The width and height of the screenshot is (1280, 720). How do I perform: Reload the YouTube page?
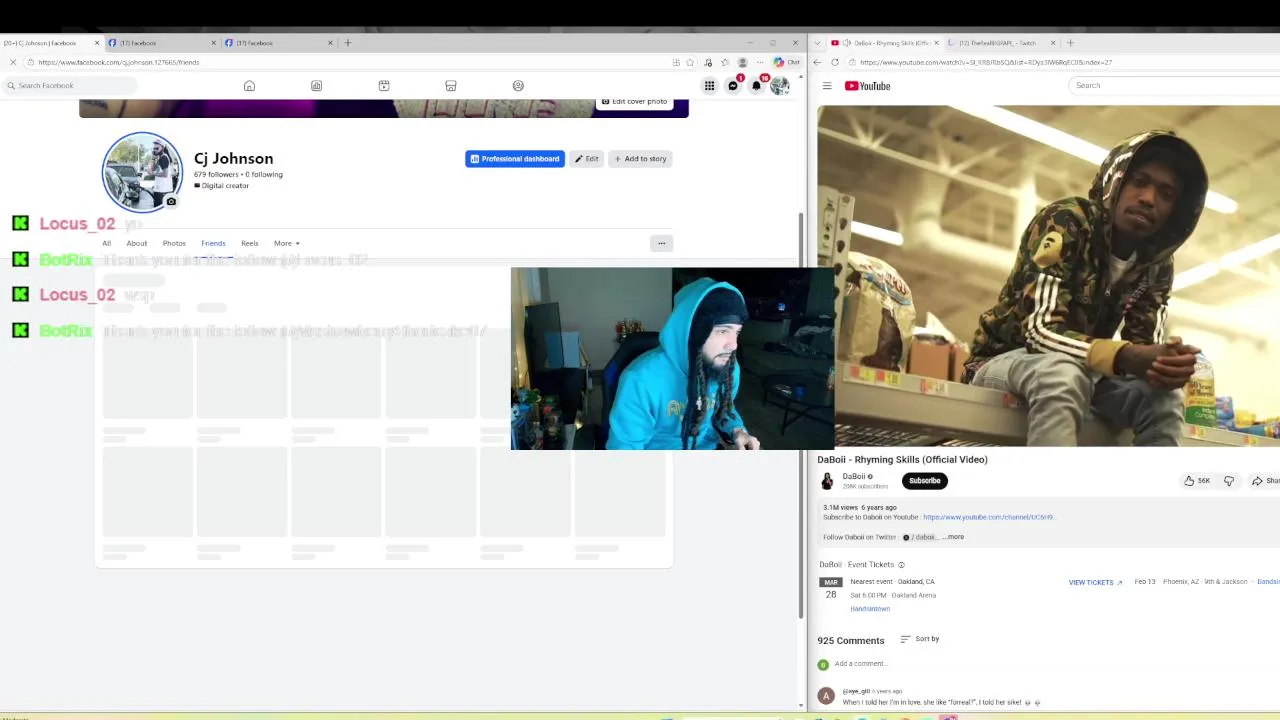click(835, 62)
